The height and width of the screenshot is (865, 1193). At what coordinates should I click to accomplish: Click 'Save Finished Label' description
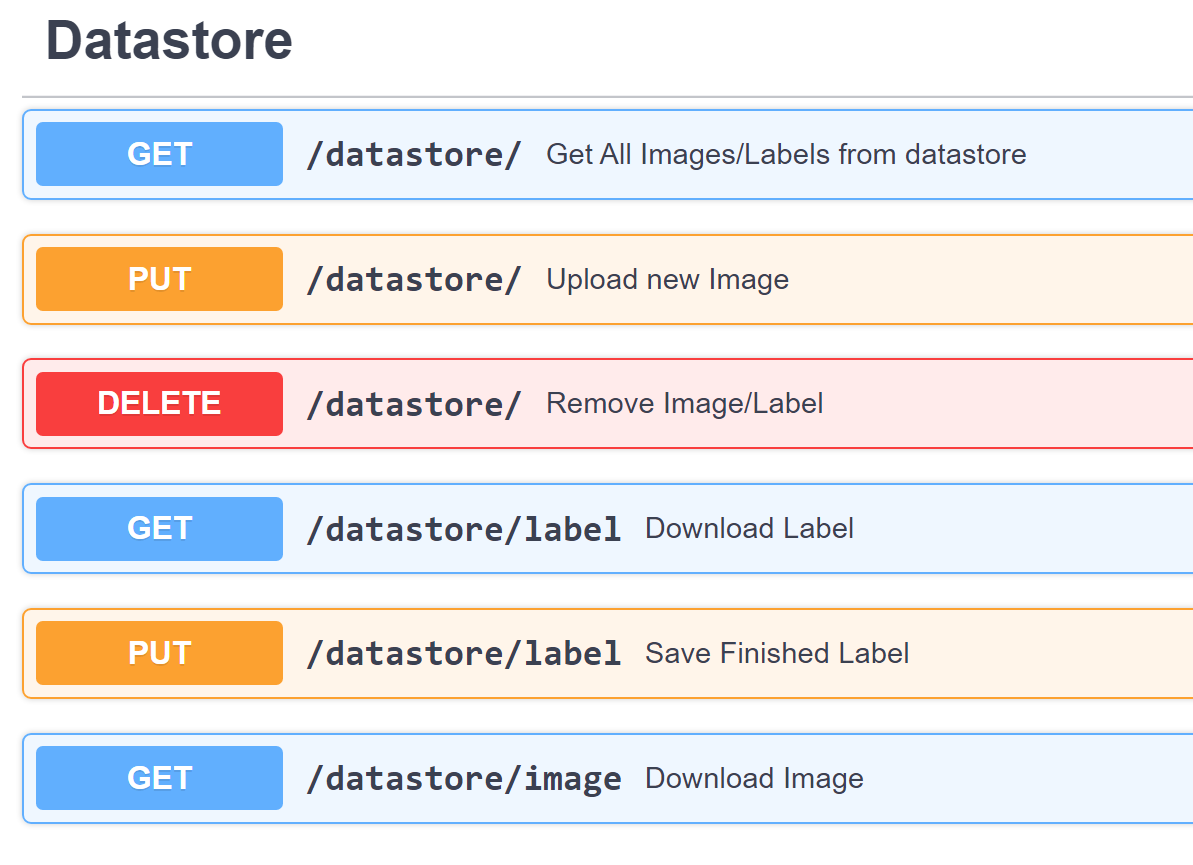(777, 653)
